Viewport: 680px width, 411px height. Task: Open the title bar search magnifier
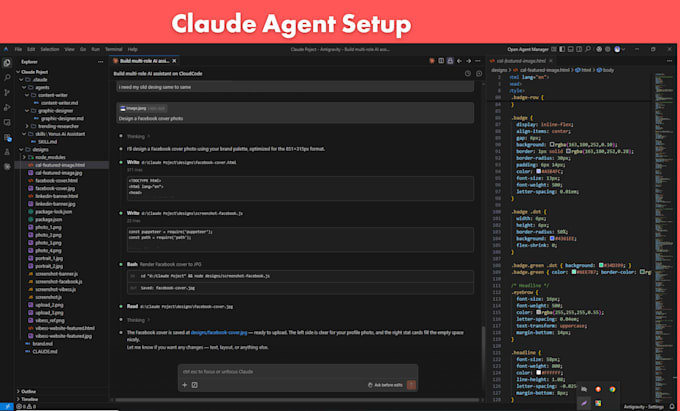588,49
